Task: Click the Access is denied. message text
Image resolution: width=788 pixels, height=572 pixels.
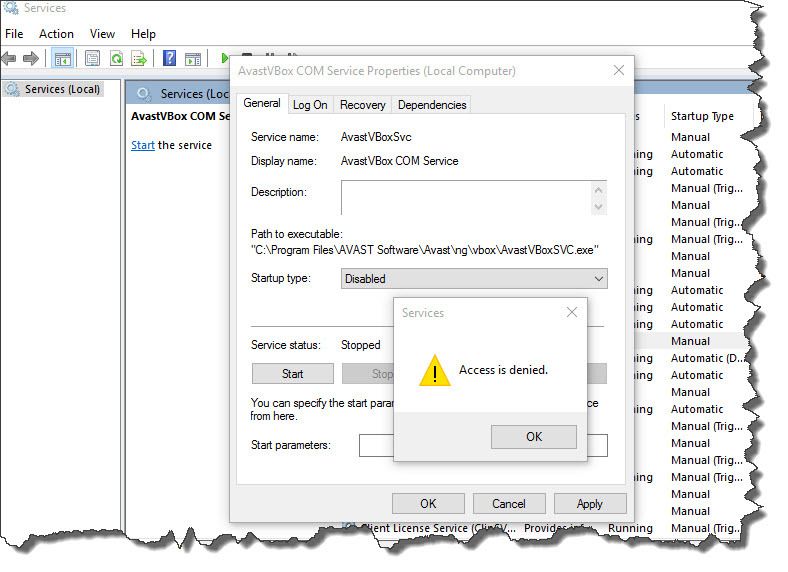Action: tap(503, 370)
